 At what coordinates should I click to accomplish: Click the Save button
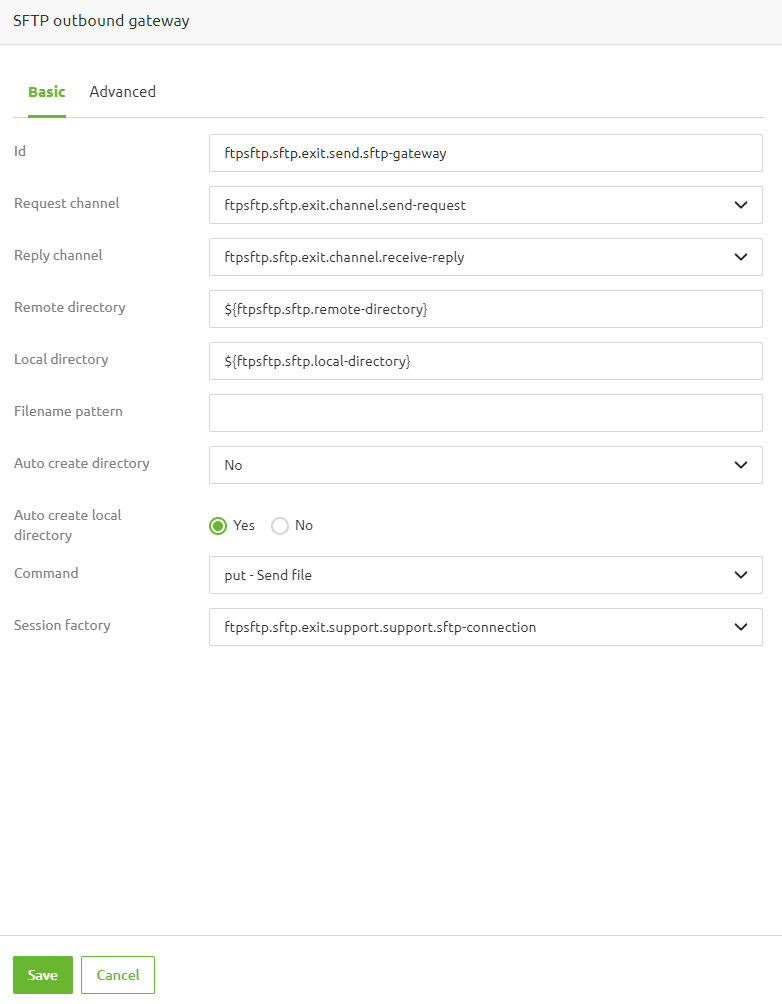click(42, 975)
